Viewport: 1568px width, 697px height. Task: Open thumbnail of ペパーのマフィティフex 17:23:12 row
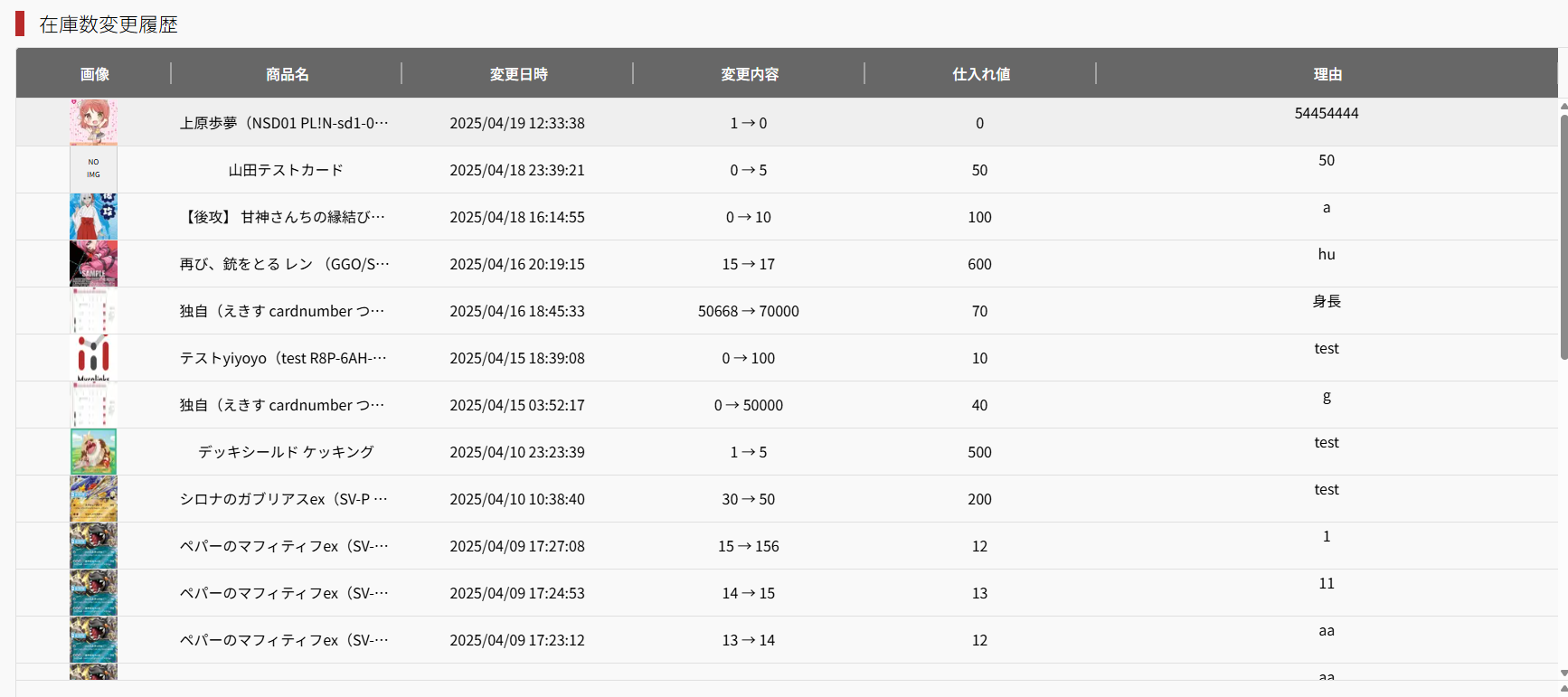93,639
